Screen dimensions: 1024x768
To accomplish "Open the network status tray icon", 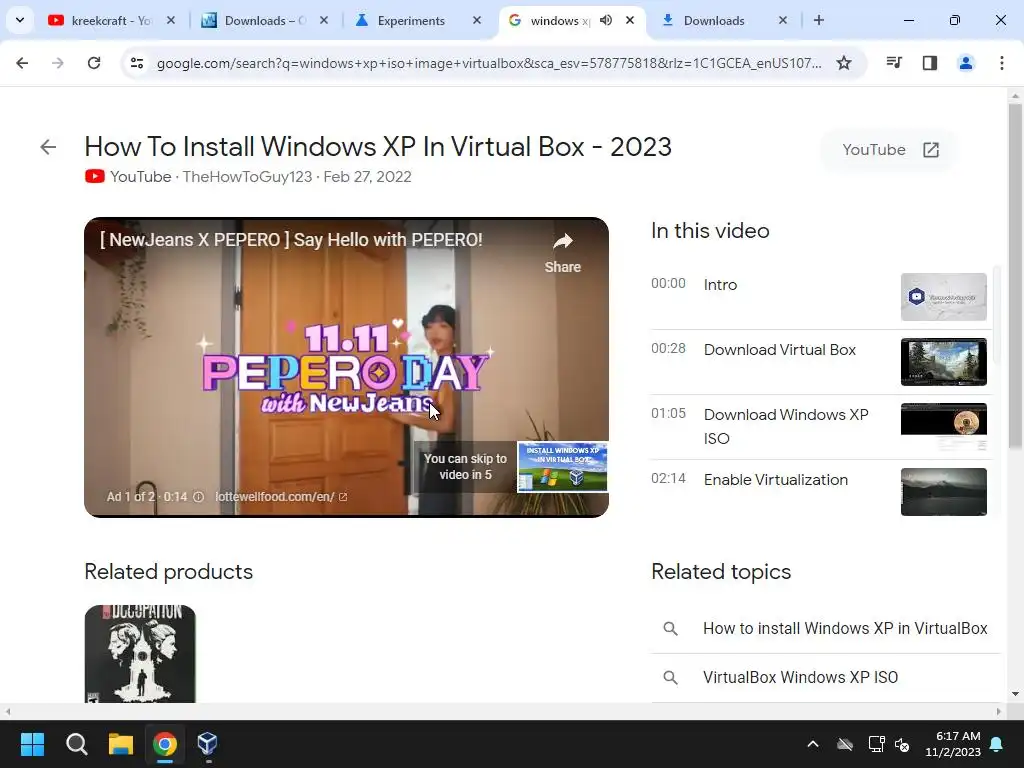I will coord(876,744).
